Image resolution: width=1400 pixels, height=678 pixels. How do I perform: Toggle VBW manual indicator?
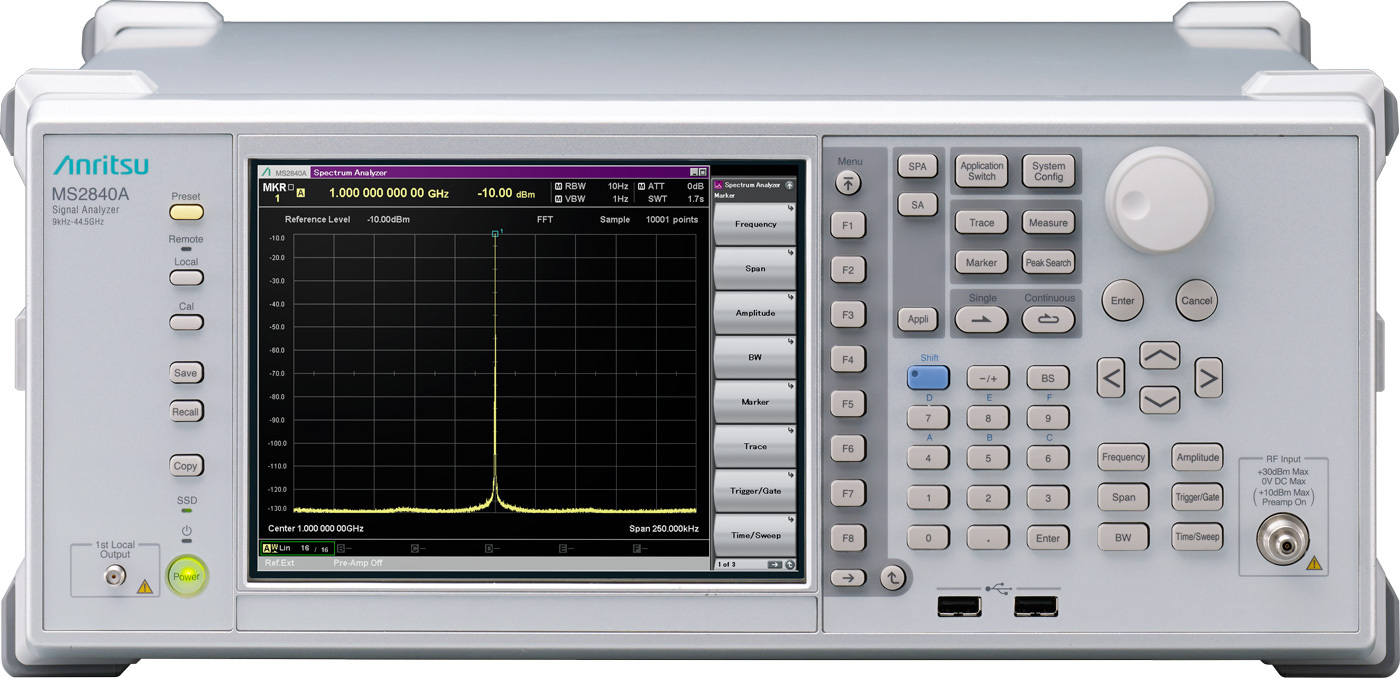pyautogui.click(x=557, y=199)
